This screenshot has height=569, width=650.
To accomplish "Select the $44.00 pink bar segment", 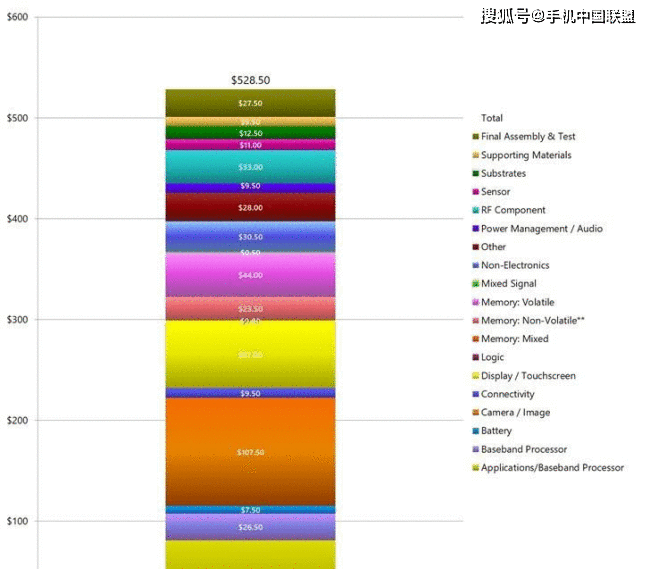I will (x=250, y=275).
